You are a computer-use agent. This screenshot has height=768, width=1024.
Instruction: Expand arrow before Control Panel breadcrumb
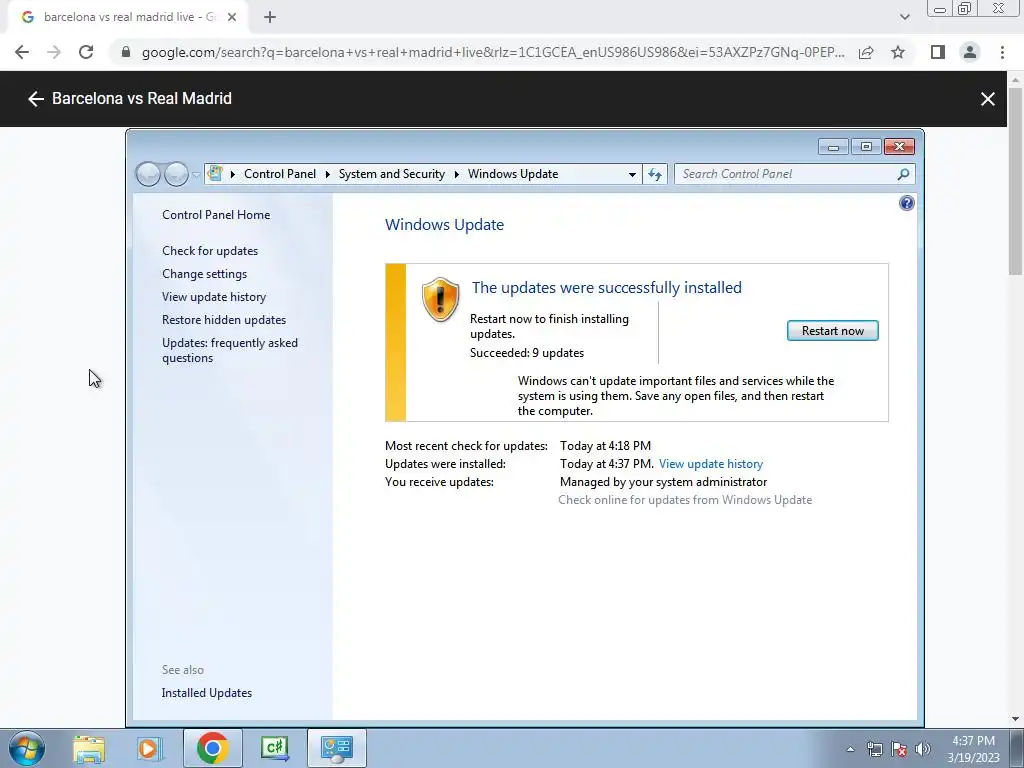click(x=232, y=174)
